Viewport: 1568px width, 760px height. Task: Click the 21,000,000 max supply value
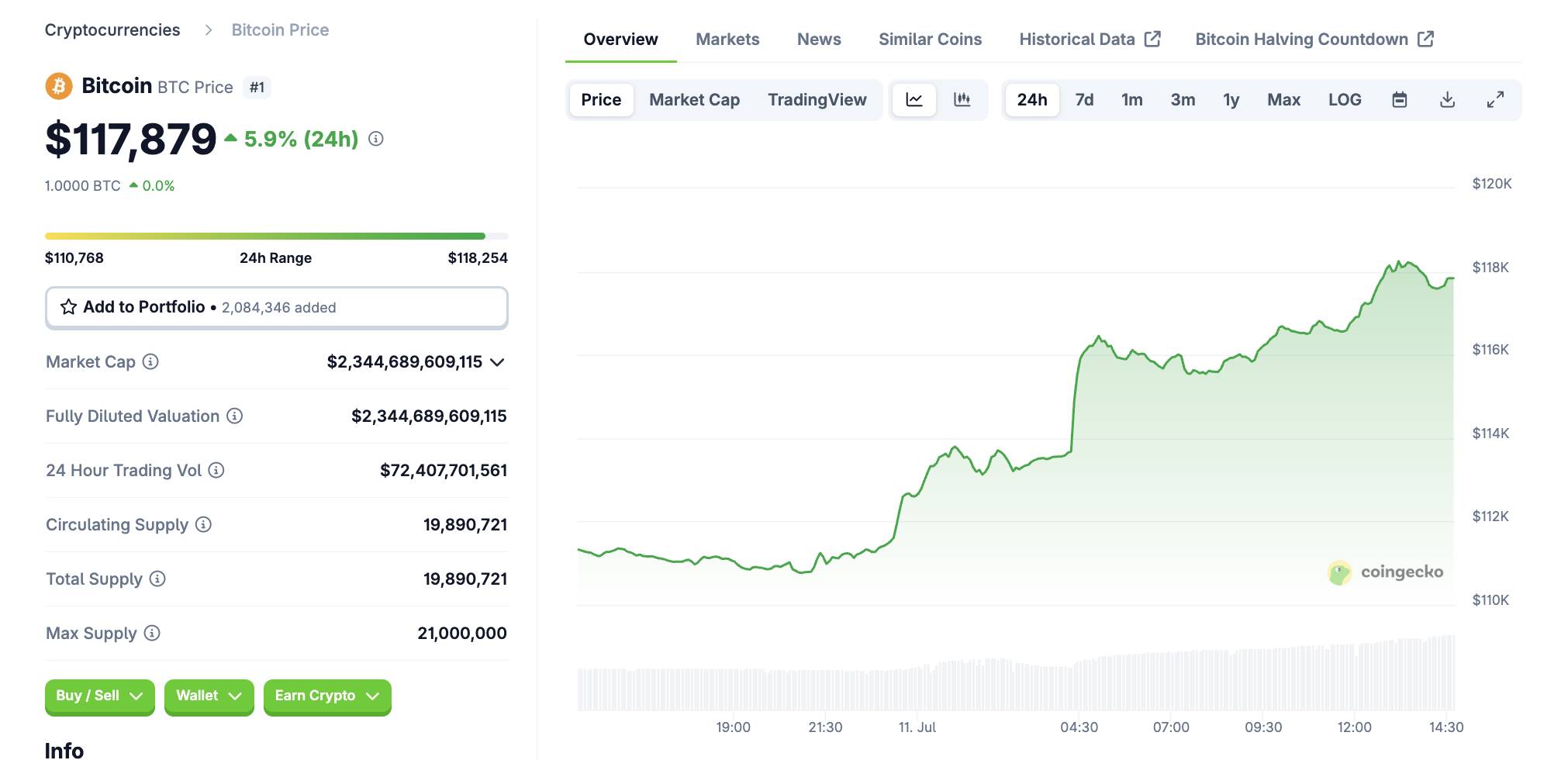pyautogui.click(x=462, y=633)
